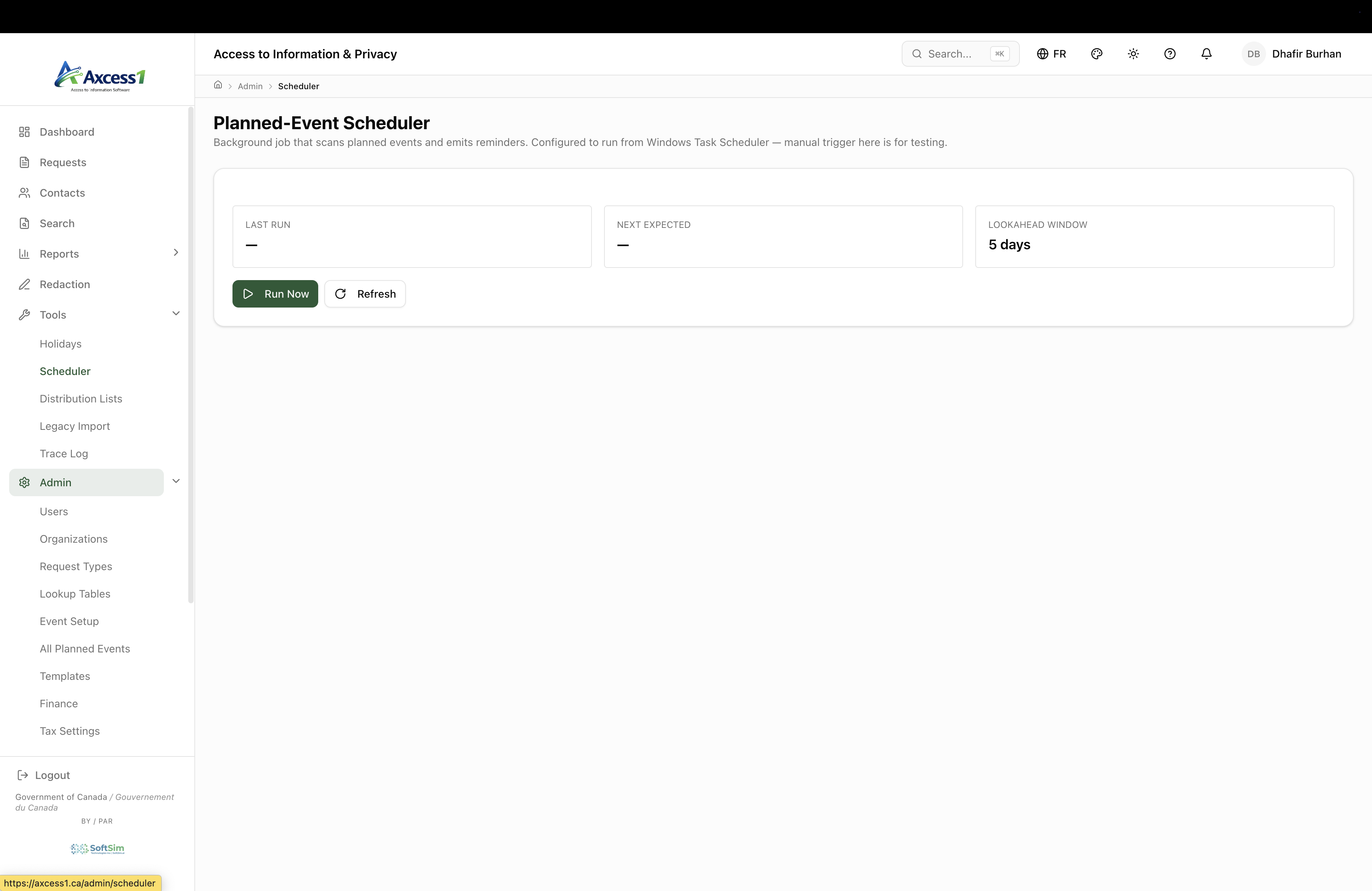Open the notifications bell
The height and width of the screenshot is (891, 1372).
pos(1206,54)
